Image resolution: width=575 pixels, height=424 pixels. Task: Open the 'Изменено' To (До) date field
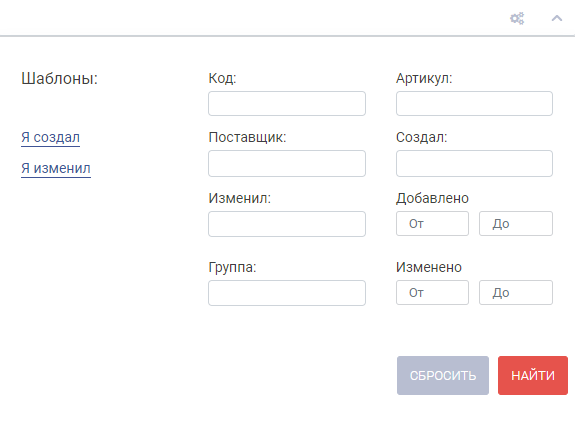pyautogui.click(x=516, y=292)
